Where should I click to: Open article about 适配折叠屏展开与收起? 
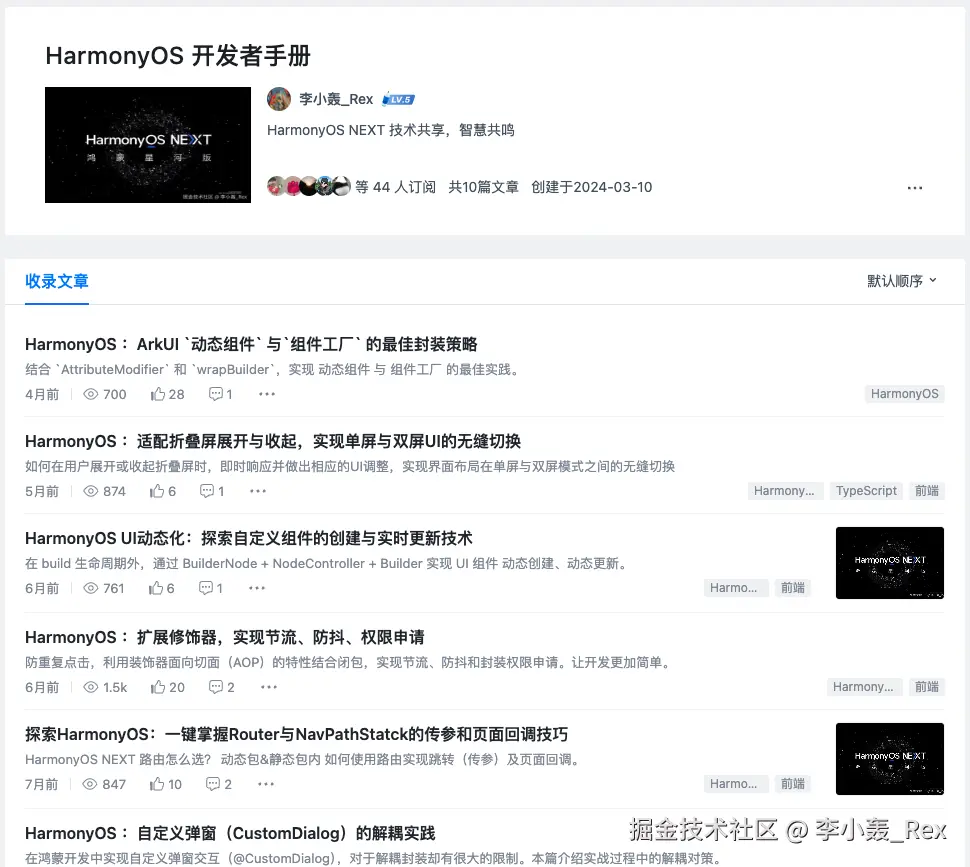coord(273,441)
